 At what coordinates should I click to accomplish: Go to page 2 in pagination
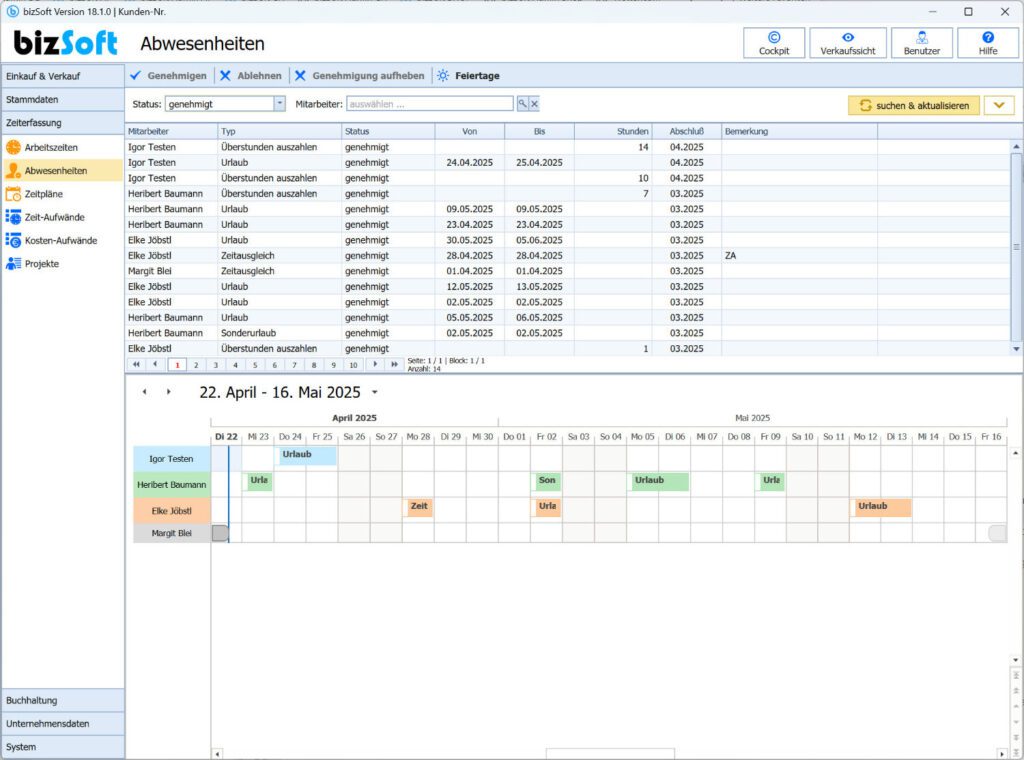tap(196, 365)
